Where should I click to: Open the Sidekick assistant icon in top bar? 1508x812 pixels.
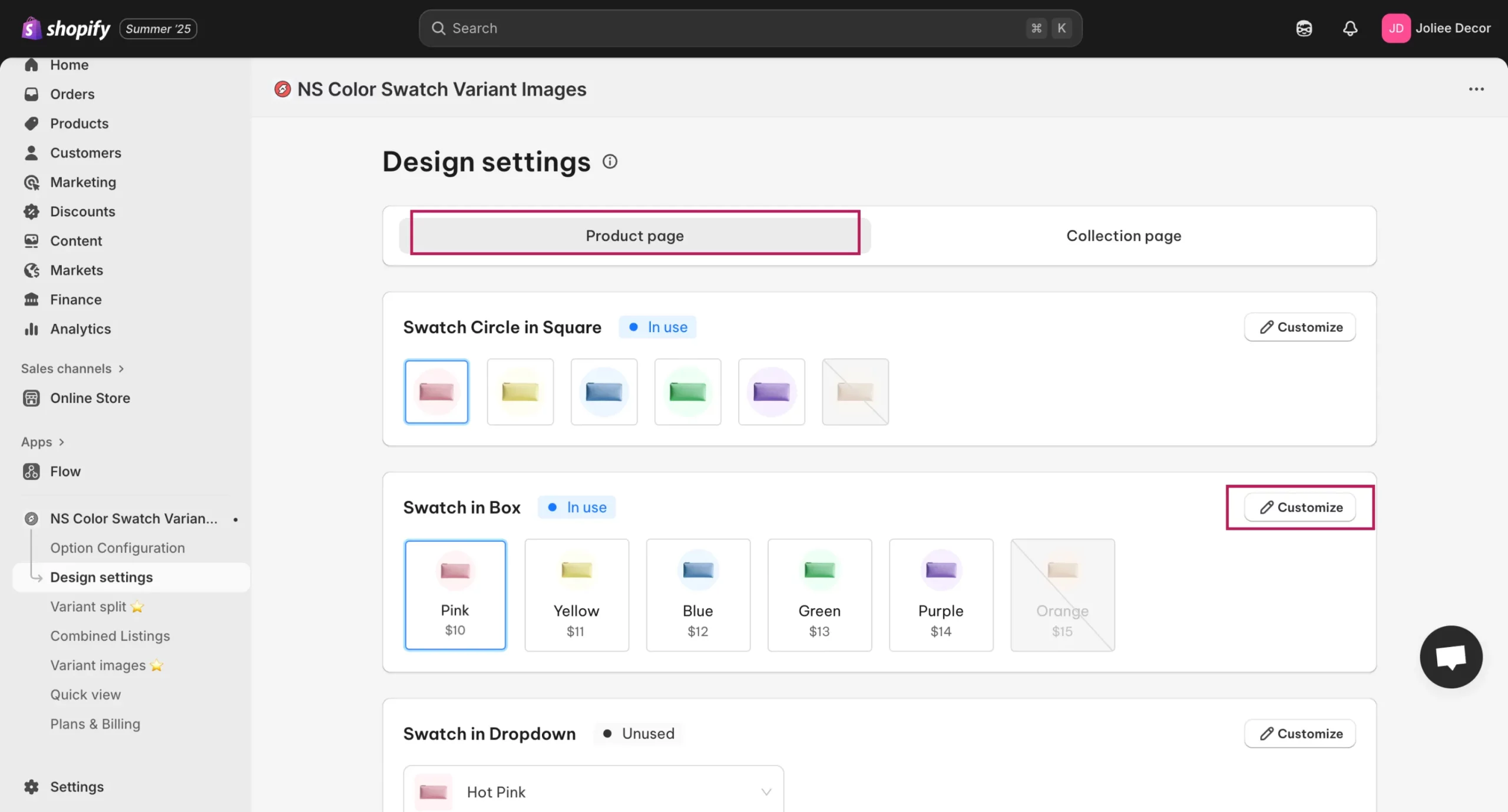pos(1304,28)
